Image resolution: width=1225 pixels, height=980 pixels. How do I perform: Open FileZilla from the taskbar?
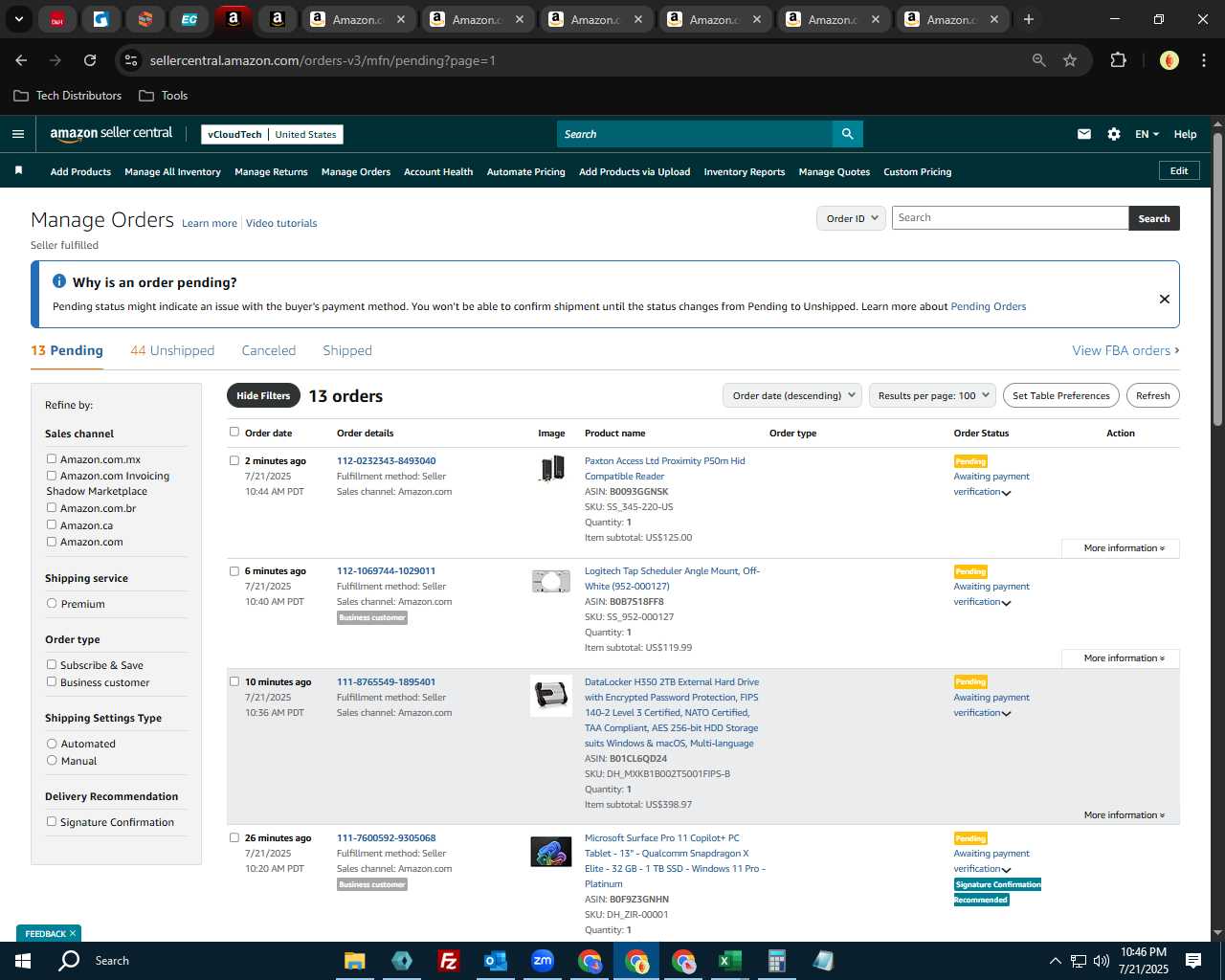tap(448, 961)
